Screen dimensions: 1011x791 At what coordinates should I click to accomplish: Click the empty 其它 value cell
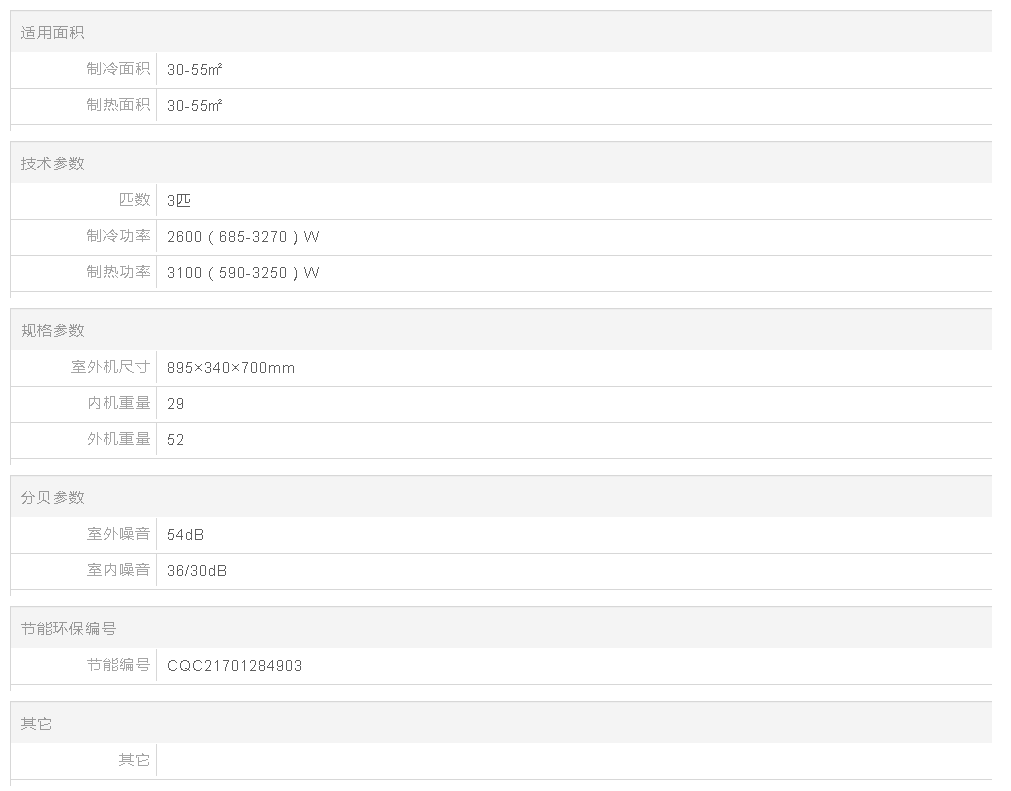tap(570, 760)
